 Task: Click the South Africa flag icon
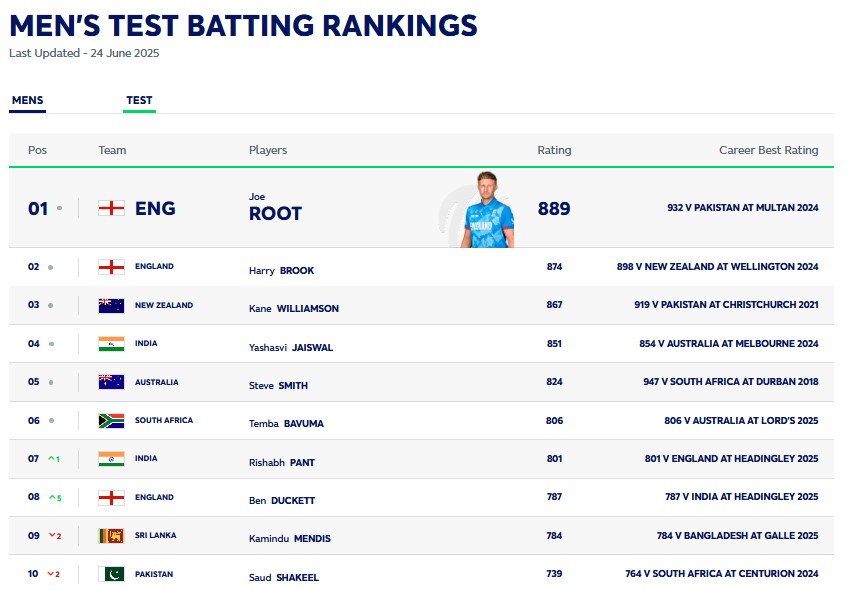[111, 421]
